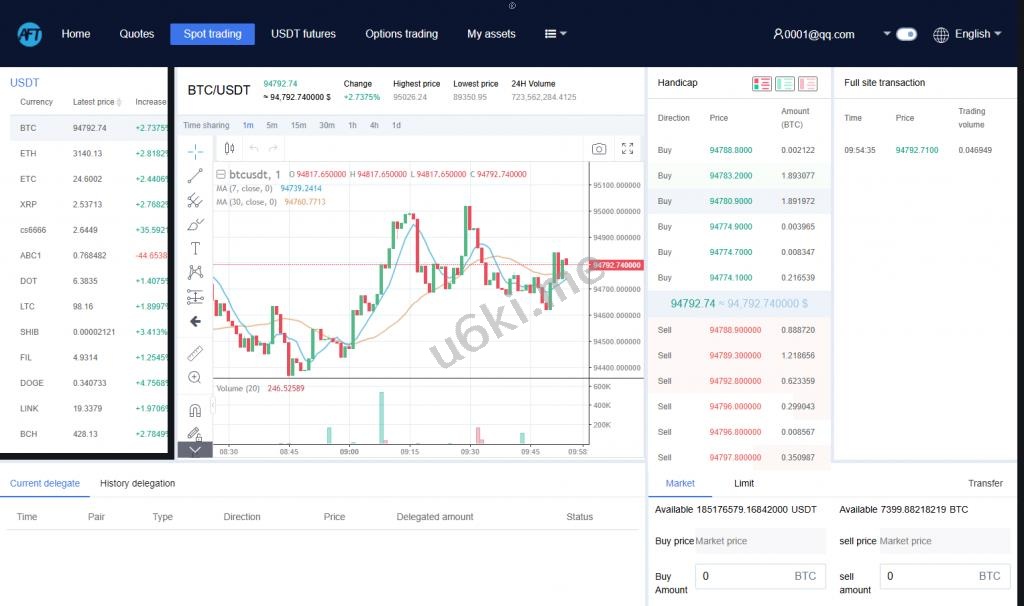1024x606 pixels.
Task: Expand the list menu in navigation bar
Action: (555, 34)
